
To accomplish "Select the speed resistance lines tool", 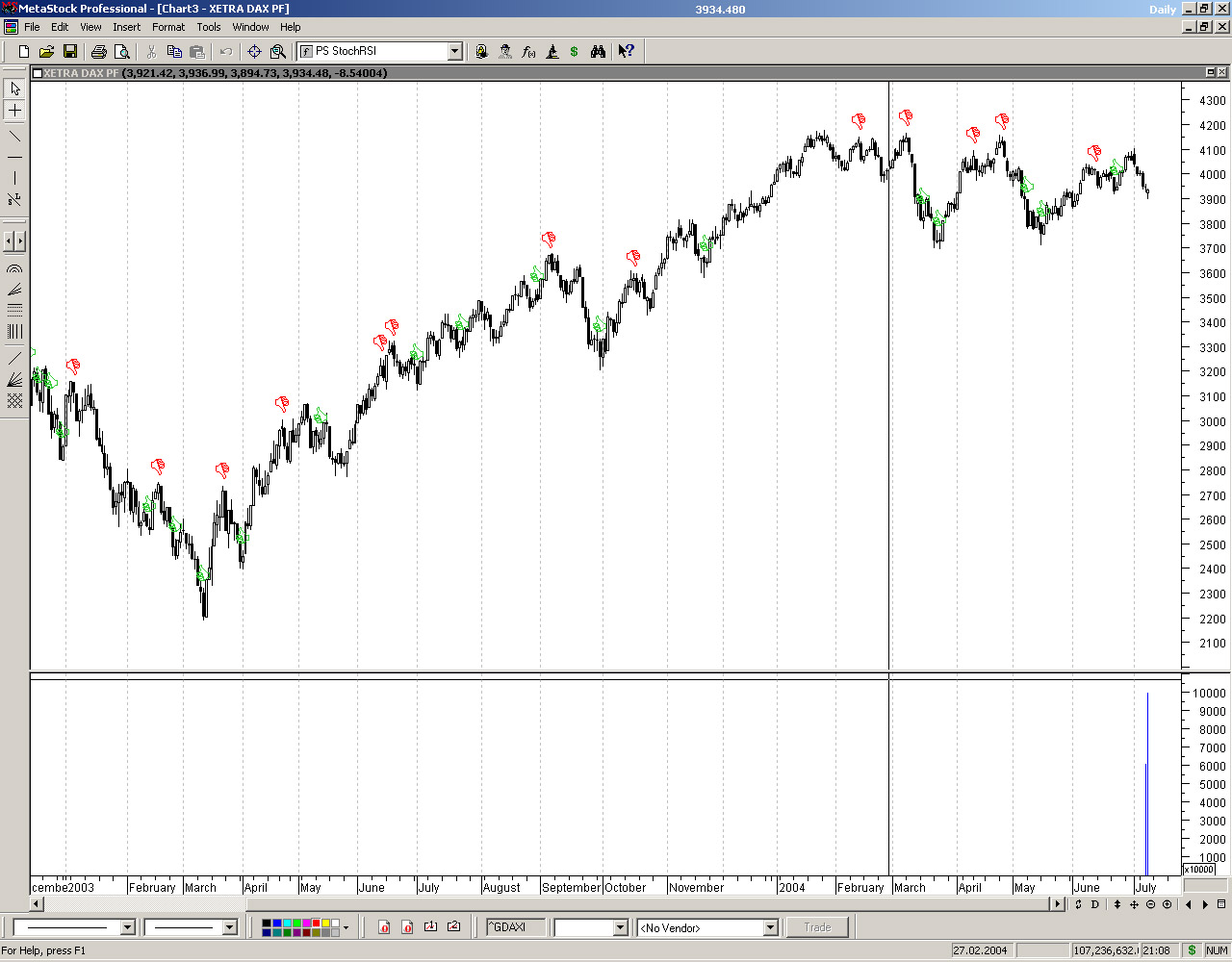I will 14,290.
